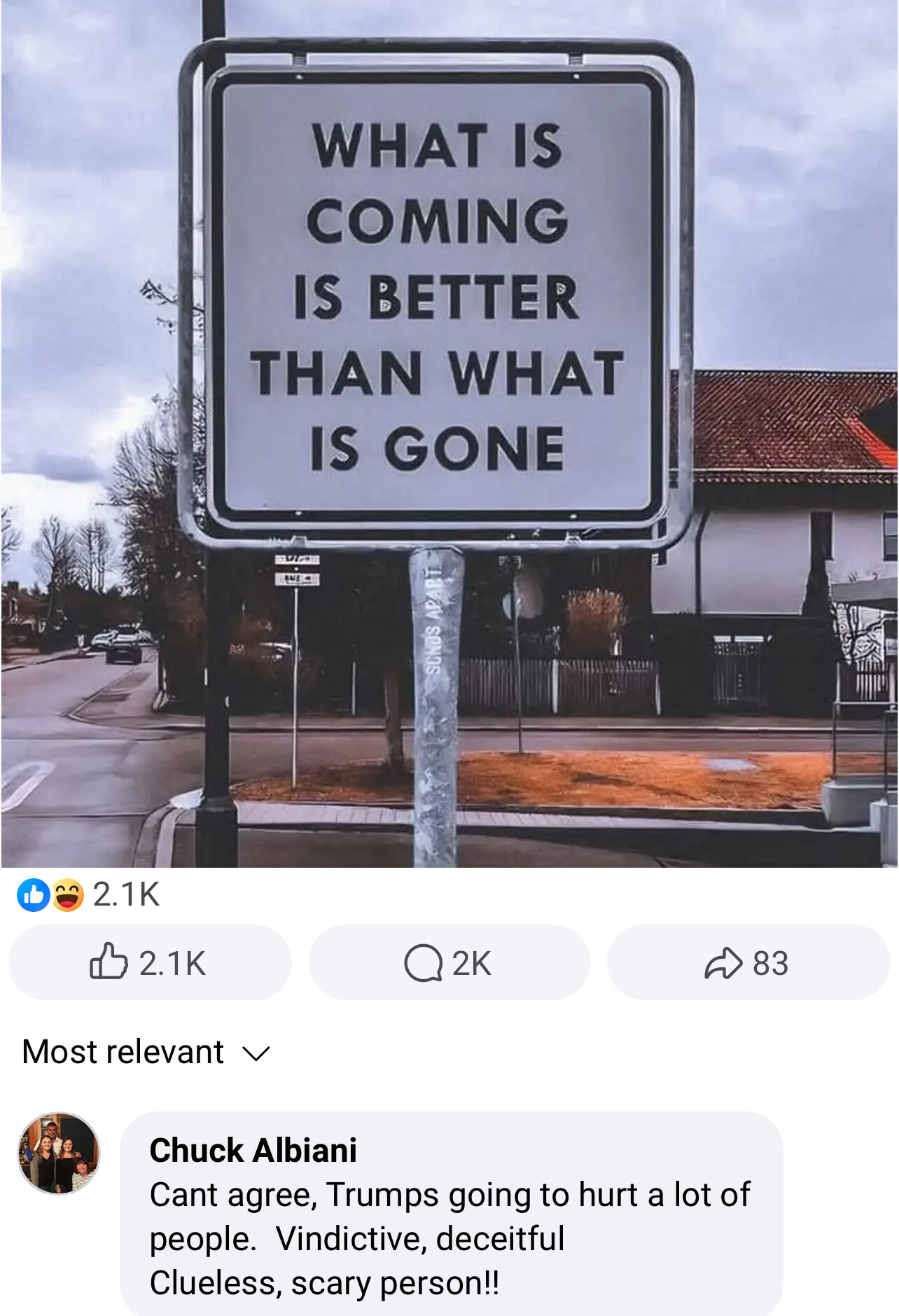Viewport: 899px width, 1316px height.
Task: Tap the 83 shares button
Action: point(748,962)
